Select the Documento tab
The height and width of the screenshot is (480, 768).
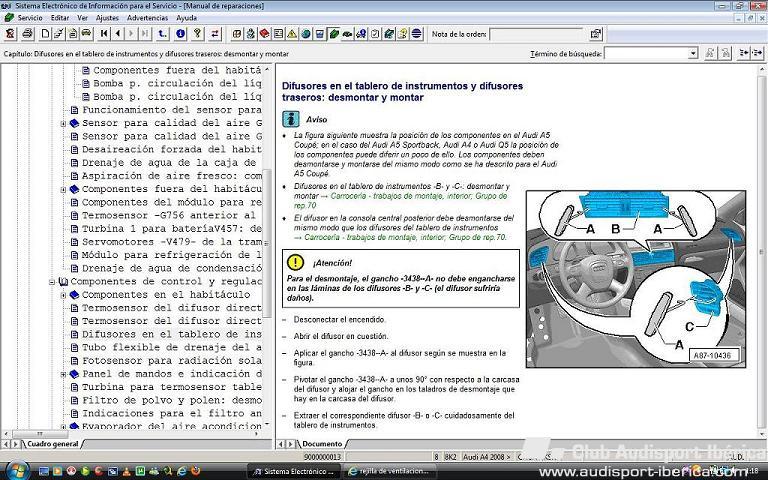322,444
